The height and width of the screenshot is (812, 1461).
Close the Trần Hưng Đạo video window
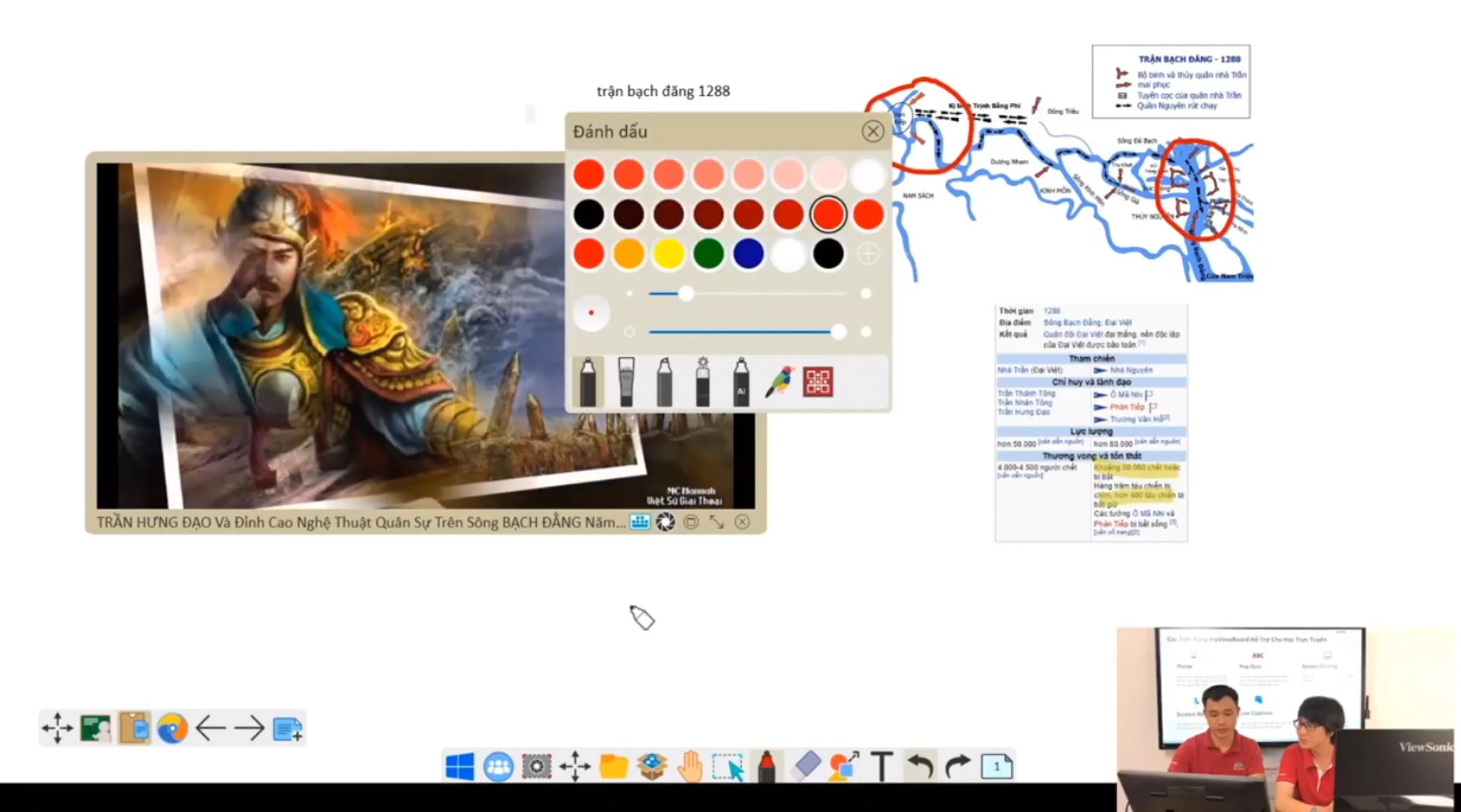point(742,522)
